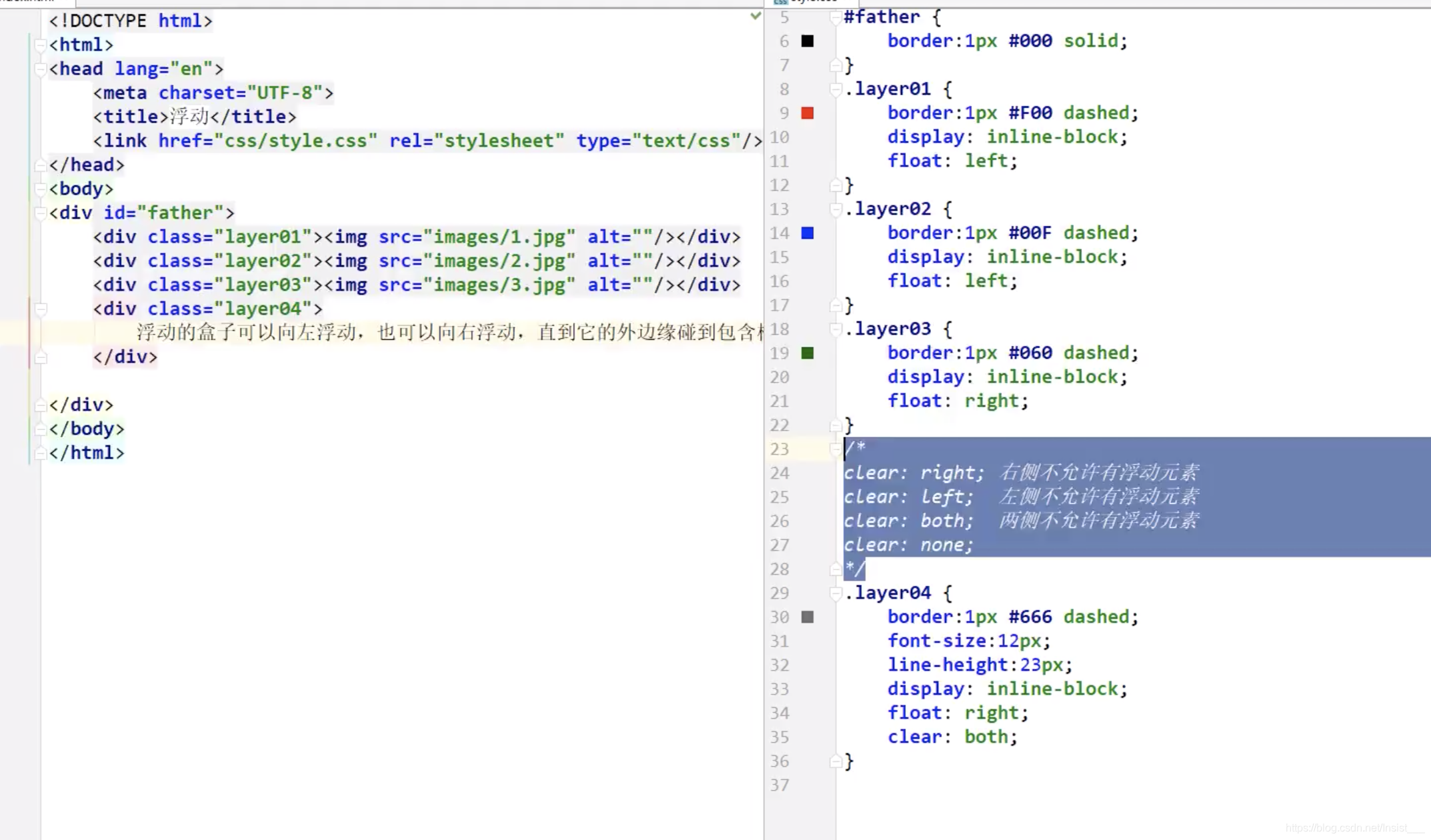
Task: Click the charset="UTF-8" attribute text
Action: tap(241, 93)
